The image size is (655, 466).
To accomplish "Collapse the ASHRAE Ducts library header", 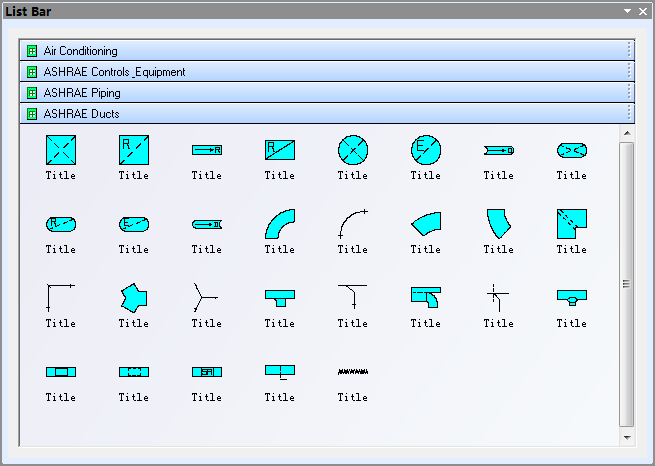I will click(81, 114).
